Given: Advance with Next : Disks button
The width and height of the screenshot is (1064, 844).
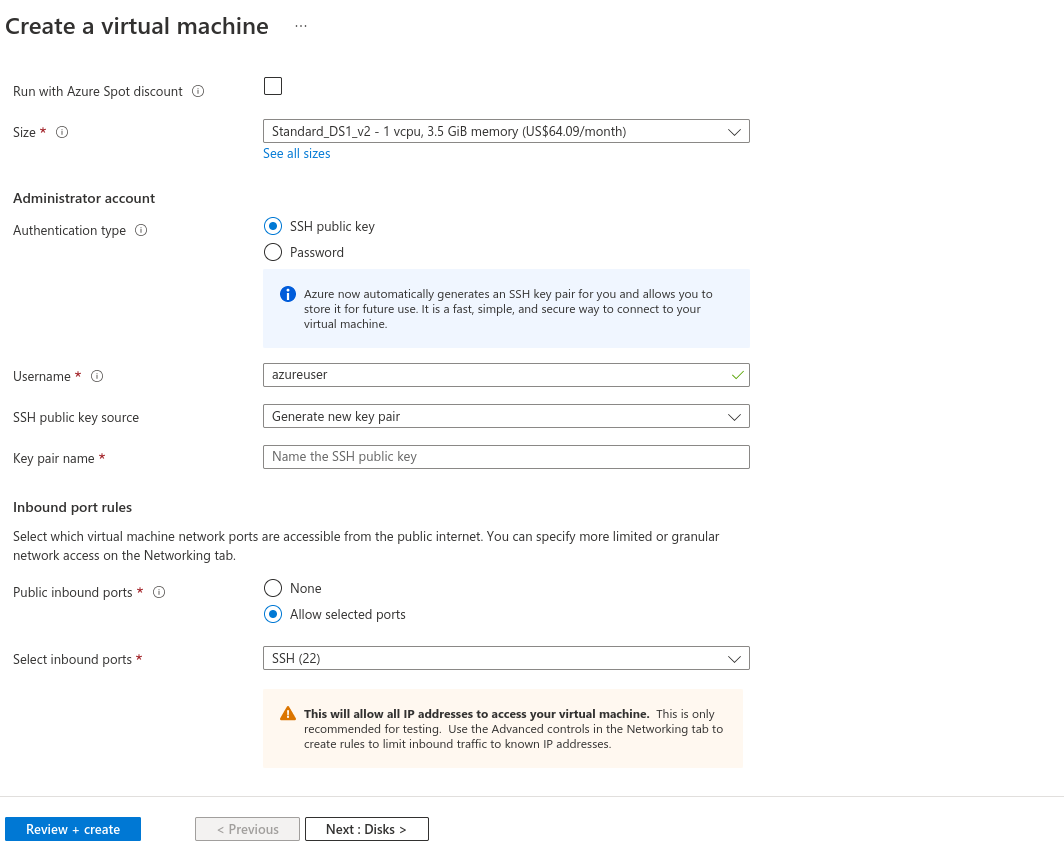Looking at the screenshot, I should tap(366, 829).
